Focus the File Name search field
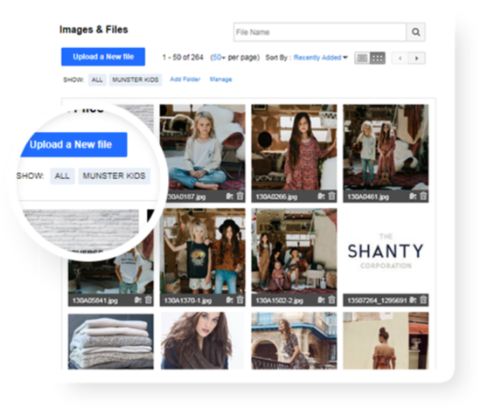This screenshot has height=408, width=480. click(320, 32)
